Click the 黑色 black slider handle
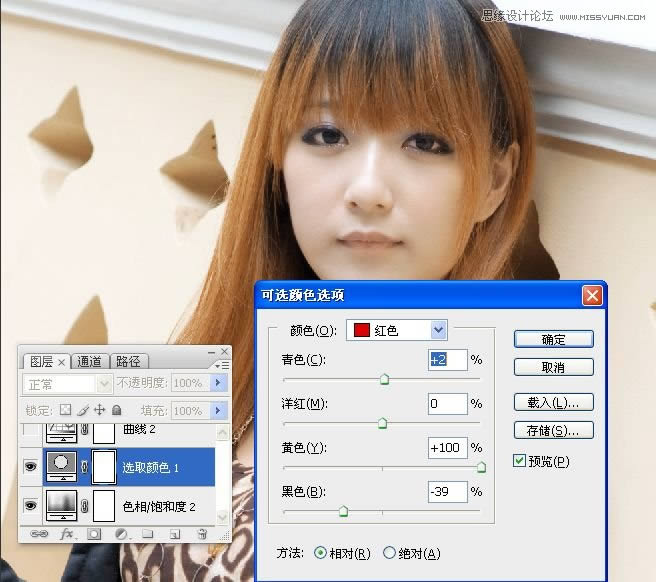 pyautogui.click(x=343, y=511)
